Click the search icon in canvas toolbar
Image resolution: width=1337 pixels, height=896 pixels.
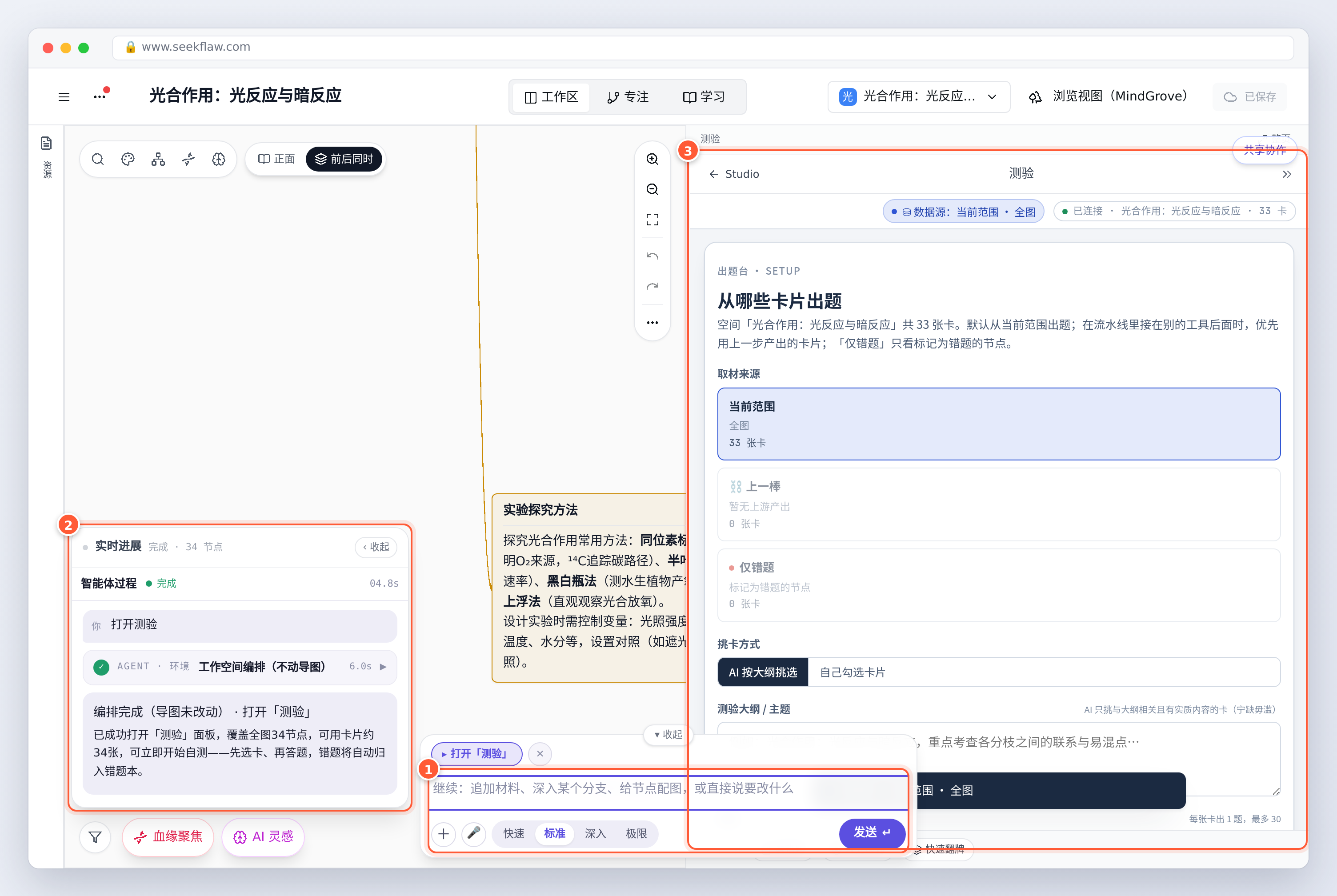pyautogui.click(x=98, y=160)
